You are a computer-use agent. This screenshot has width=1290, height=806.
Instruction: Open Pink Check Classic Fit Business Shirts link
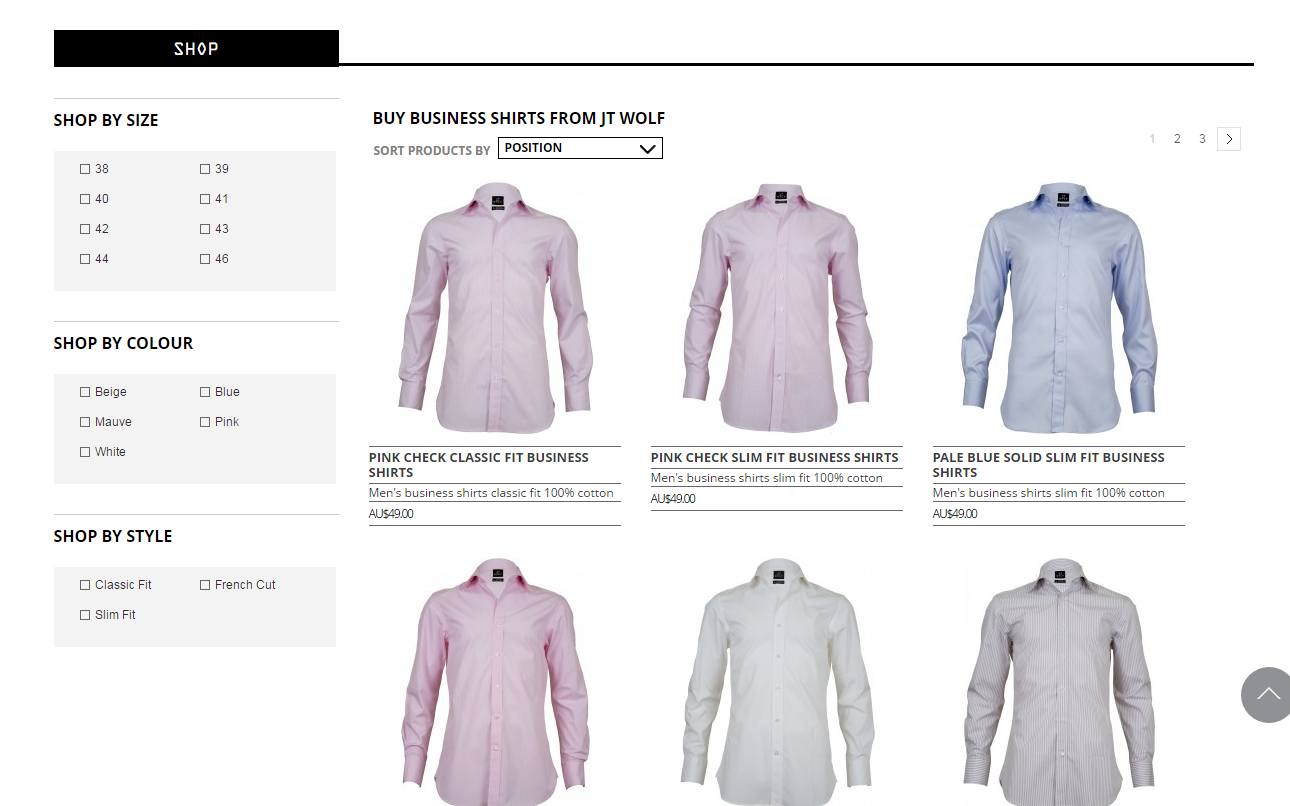tap(479, 465)
